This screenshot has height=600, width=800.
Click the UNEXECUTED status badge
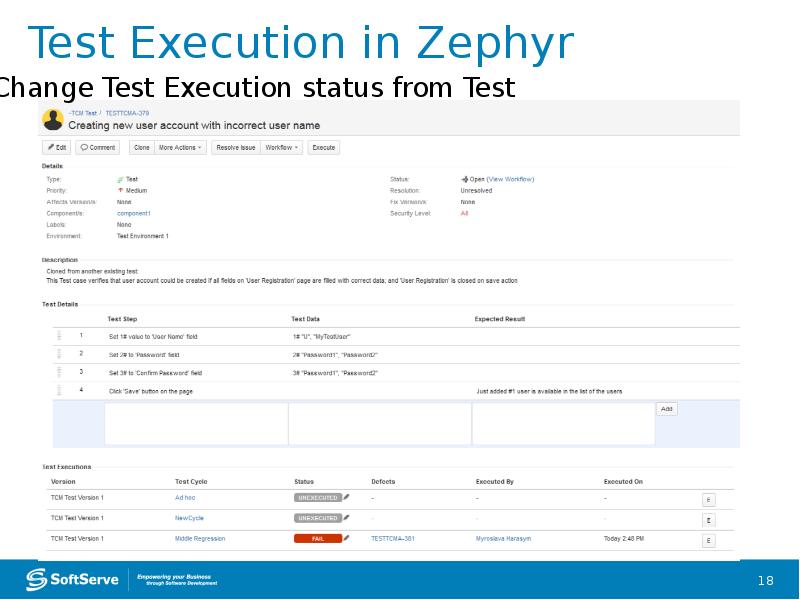(x=316, y=497)
